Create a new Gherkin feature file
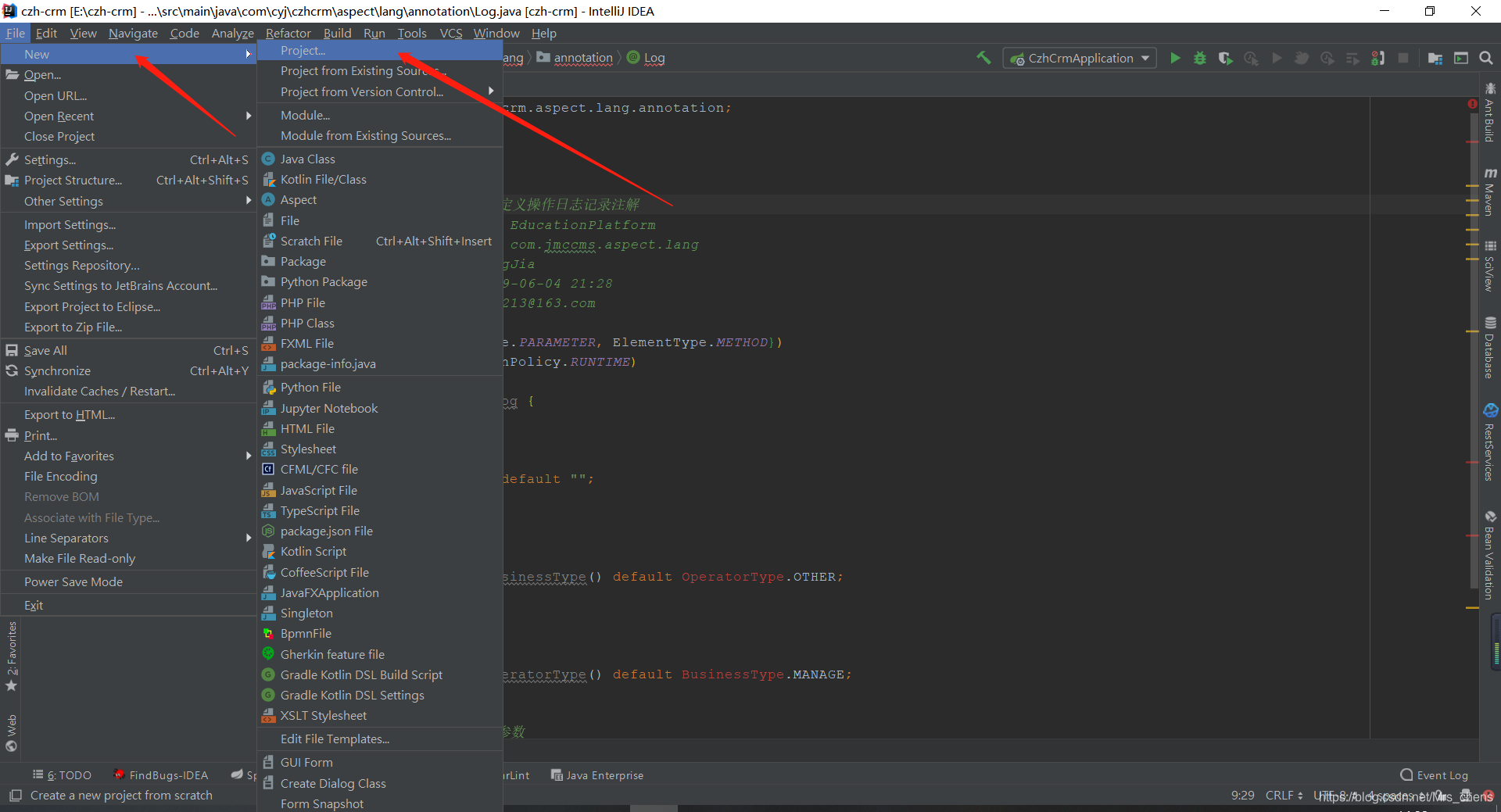 [x=380, y=654]
